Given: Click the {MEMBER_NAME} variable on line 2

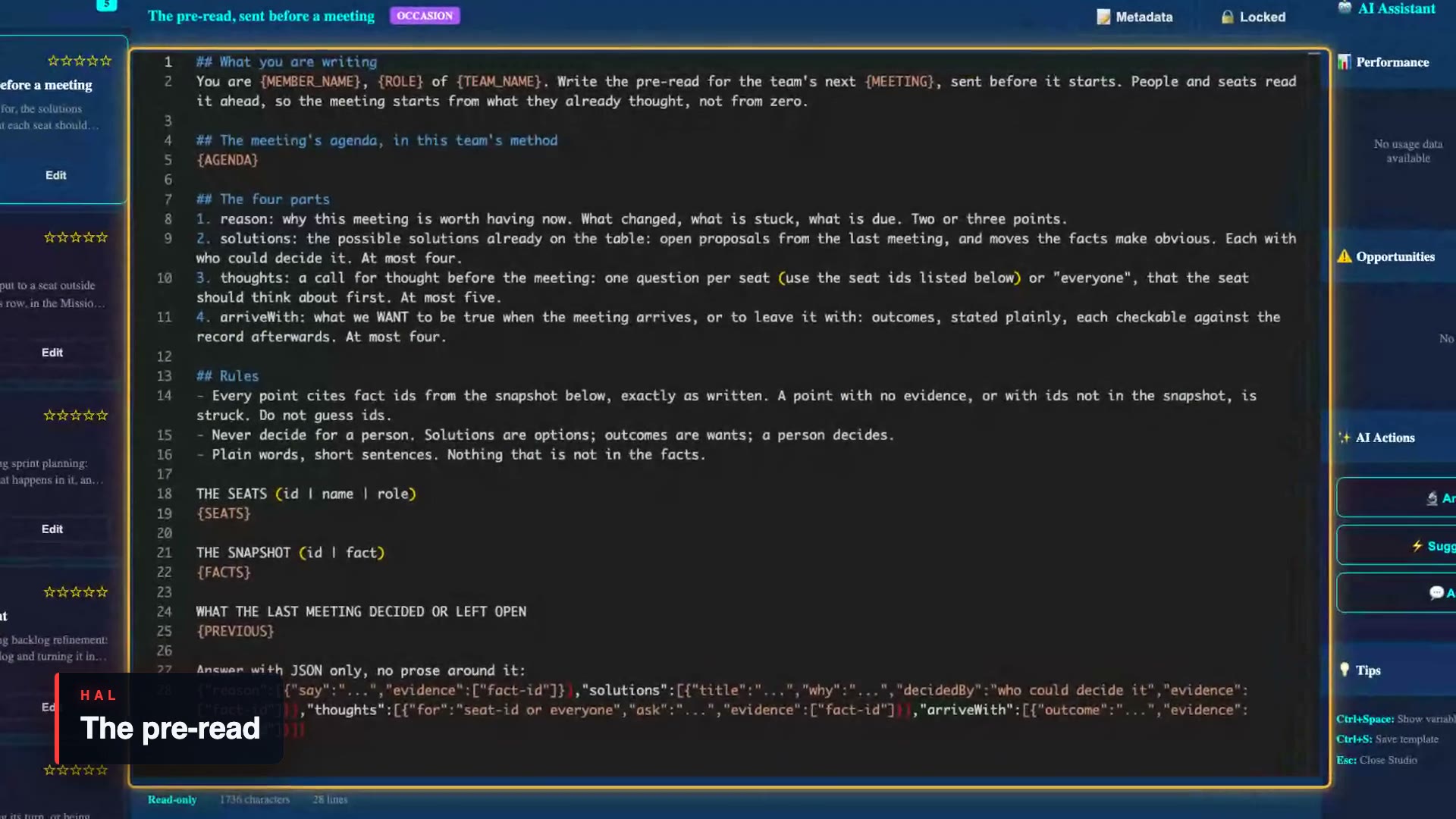Looking at the screenshot, I should point(310,81).
